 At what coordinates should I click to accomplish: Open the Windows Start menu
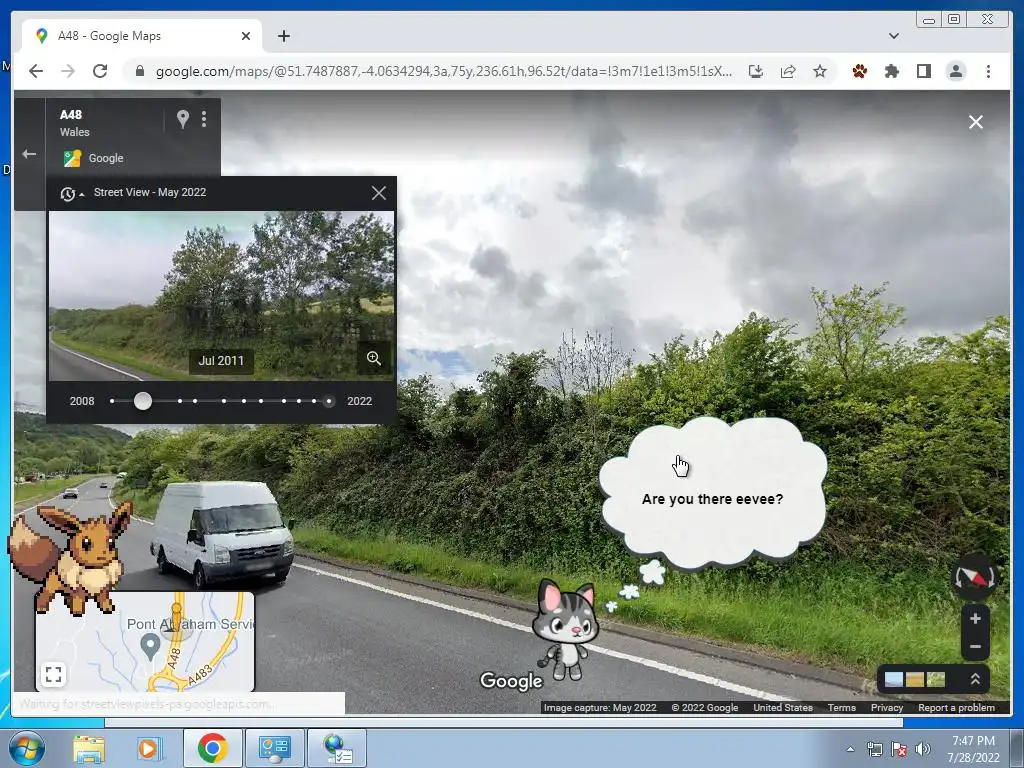tap(27, 748)
